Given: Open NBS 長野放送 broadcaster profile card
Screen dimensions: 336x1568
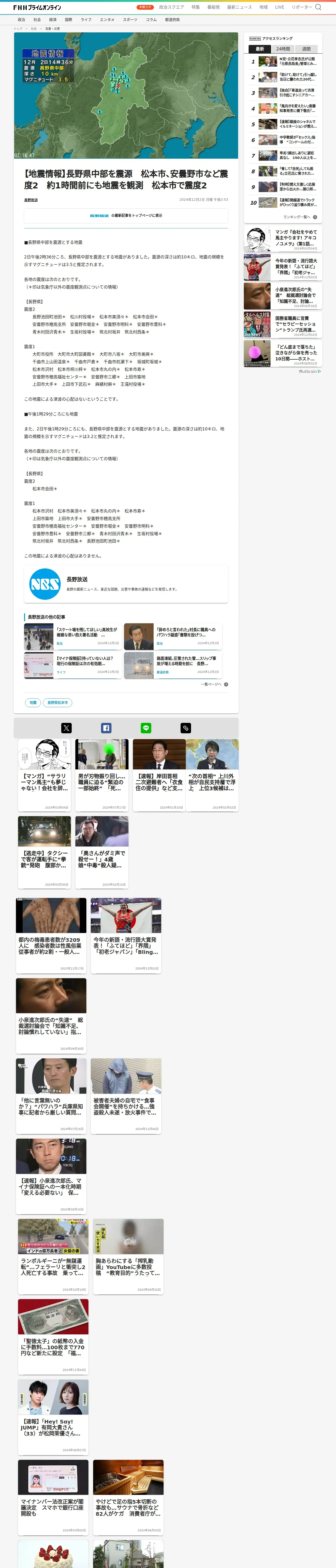Looking at the screenshot, I should pos(126,584).
